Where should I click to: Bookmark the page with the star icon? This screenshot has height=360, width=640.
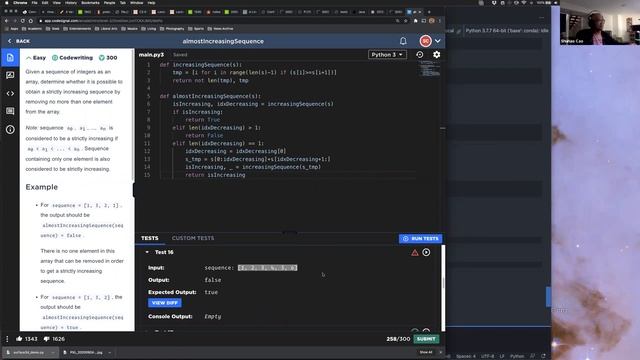405,20
